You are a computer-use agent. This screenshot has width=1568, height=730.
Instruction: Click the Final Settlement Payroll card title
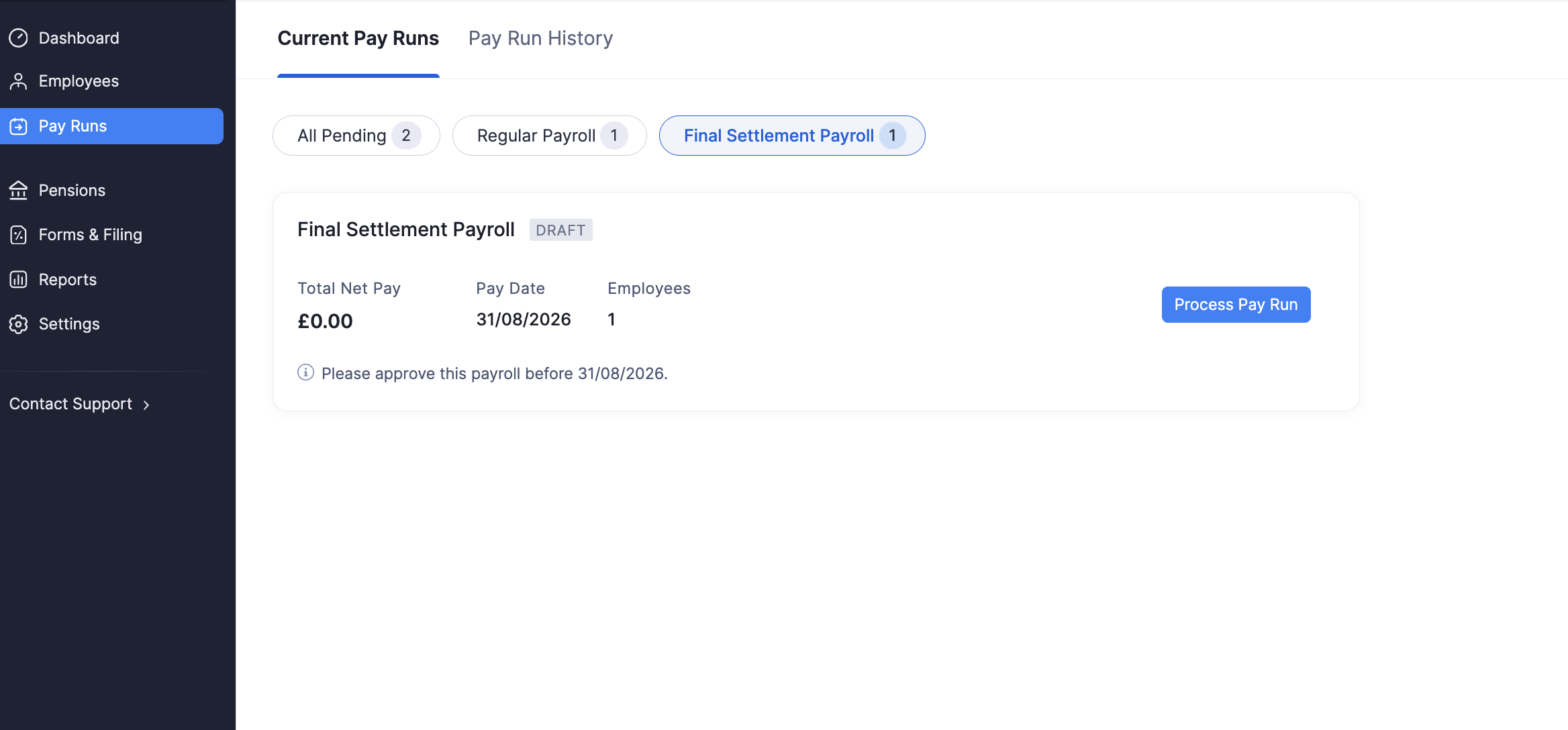[406, 229]
